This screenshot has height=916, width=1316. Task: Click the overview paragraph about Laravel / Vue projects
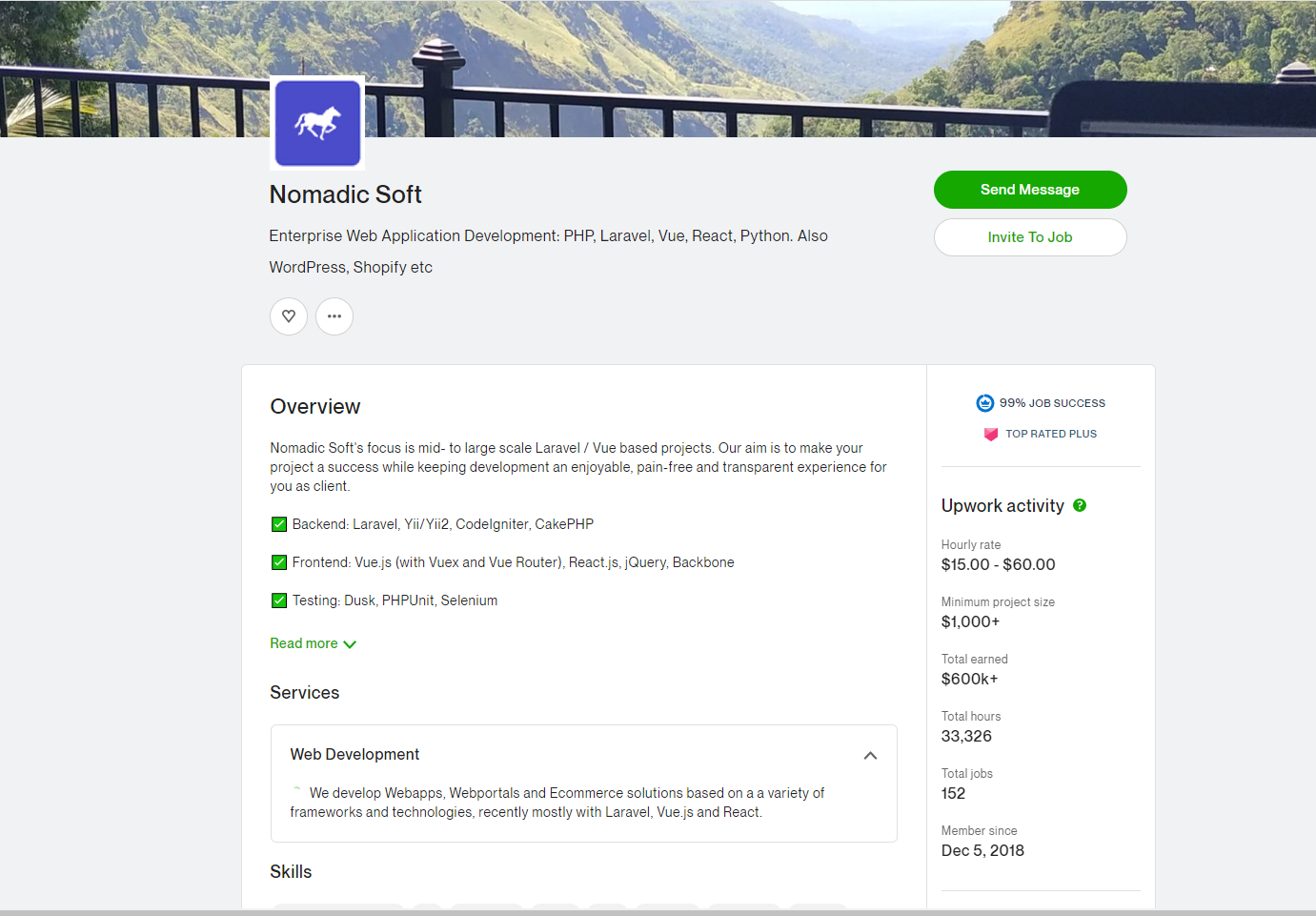tap(578, 467)
